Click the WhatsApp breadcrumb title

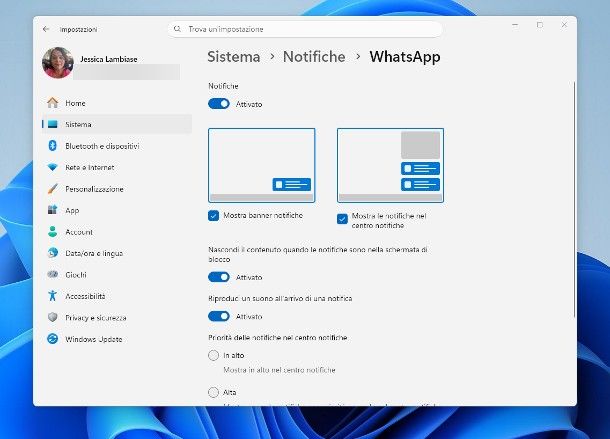[405, 57]
